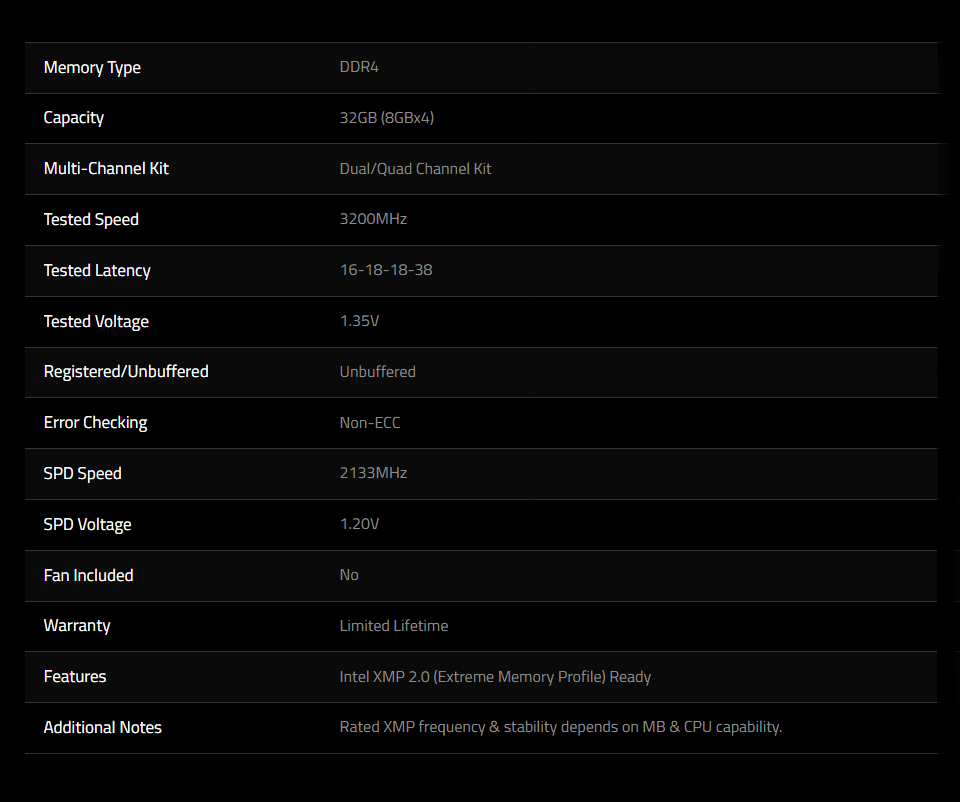Select the Limited Lifetime warranty value
The image size is (960, 802).
(394, 626)
